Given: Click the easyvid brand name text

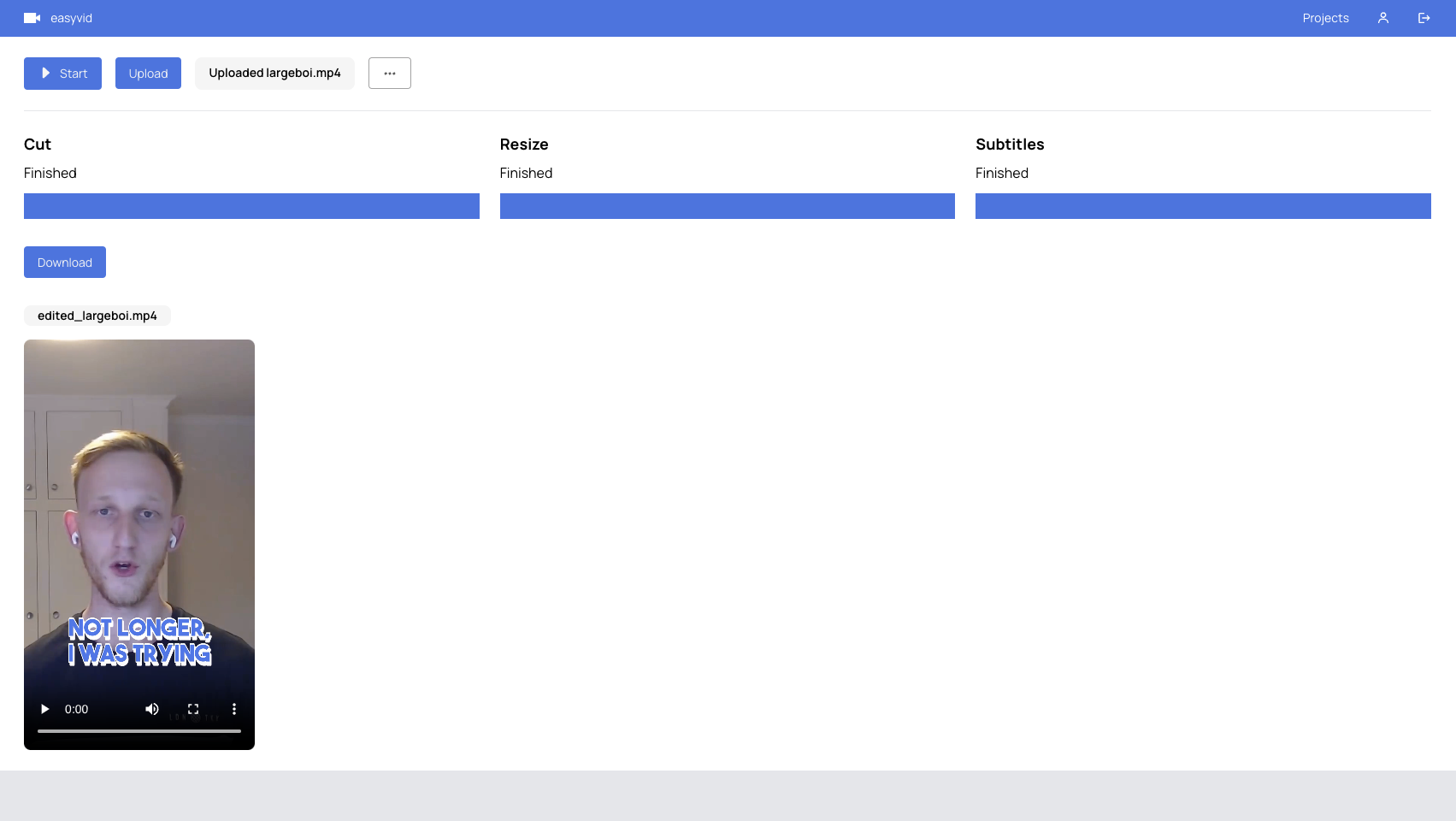Looking at the screenshot, I should click(x=71, y=18).
